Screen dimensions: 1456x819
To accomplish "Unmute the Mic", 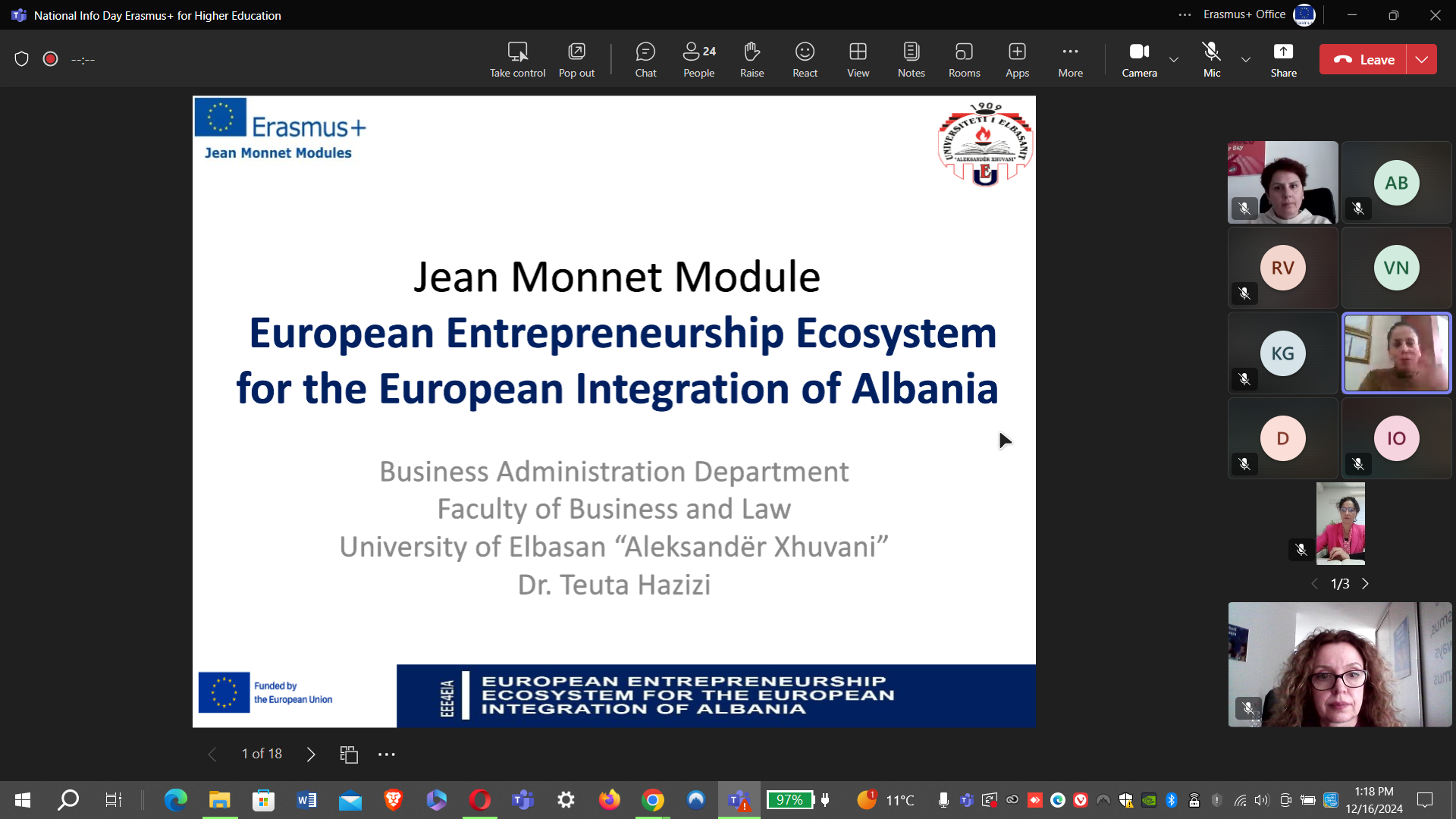I will point(1212,59).
